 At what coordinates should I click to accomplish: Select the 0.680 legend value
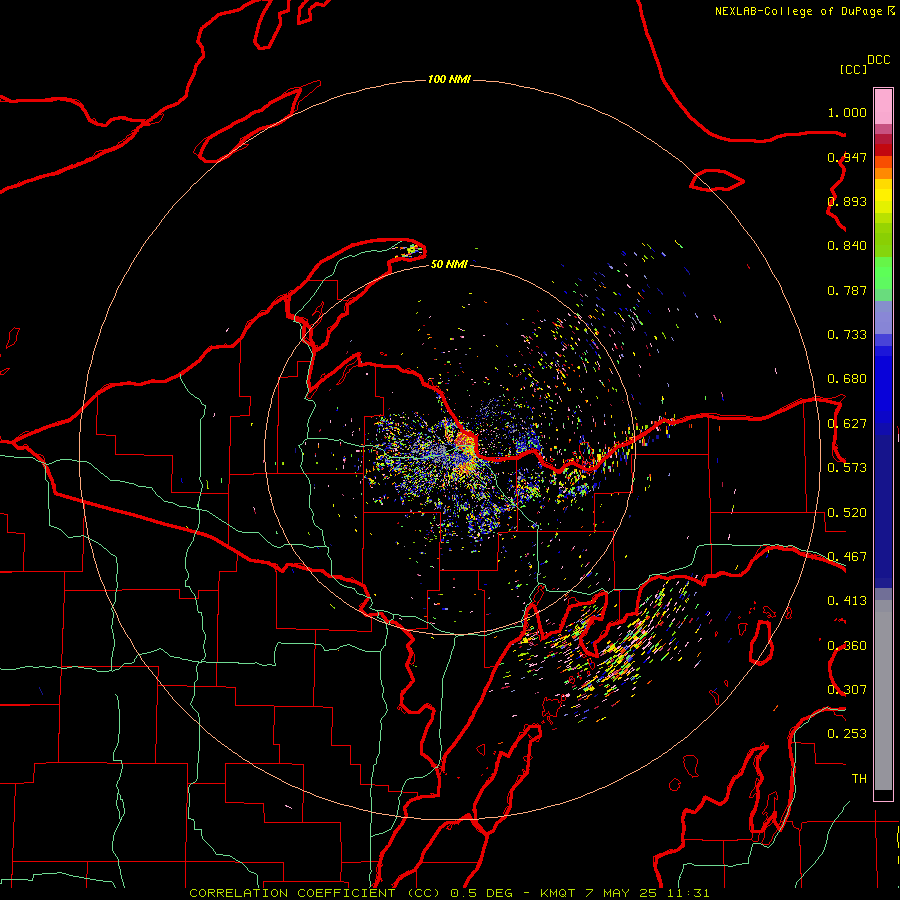coord(847,379)
